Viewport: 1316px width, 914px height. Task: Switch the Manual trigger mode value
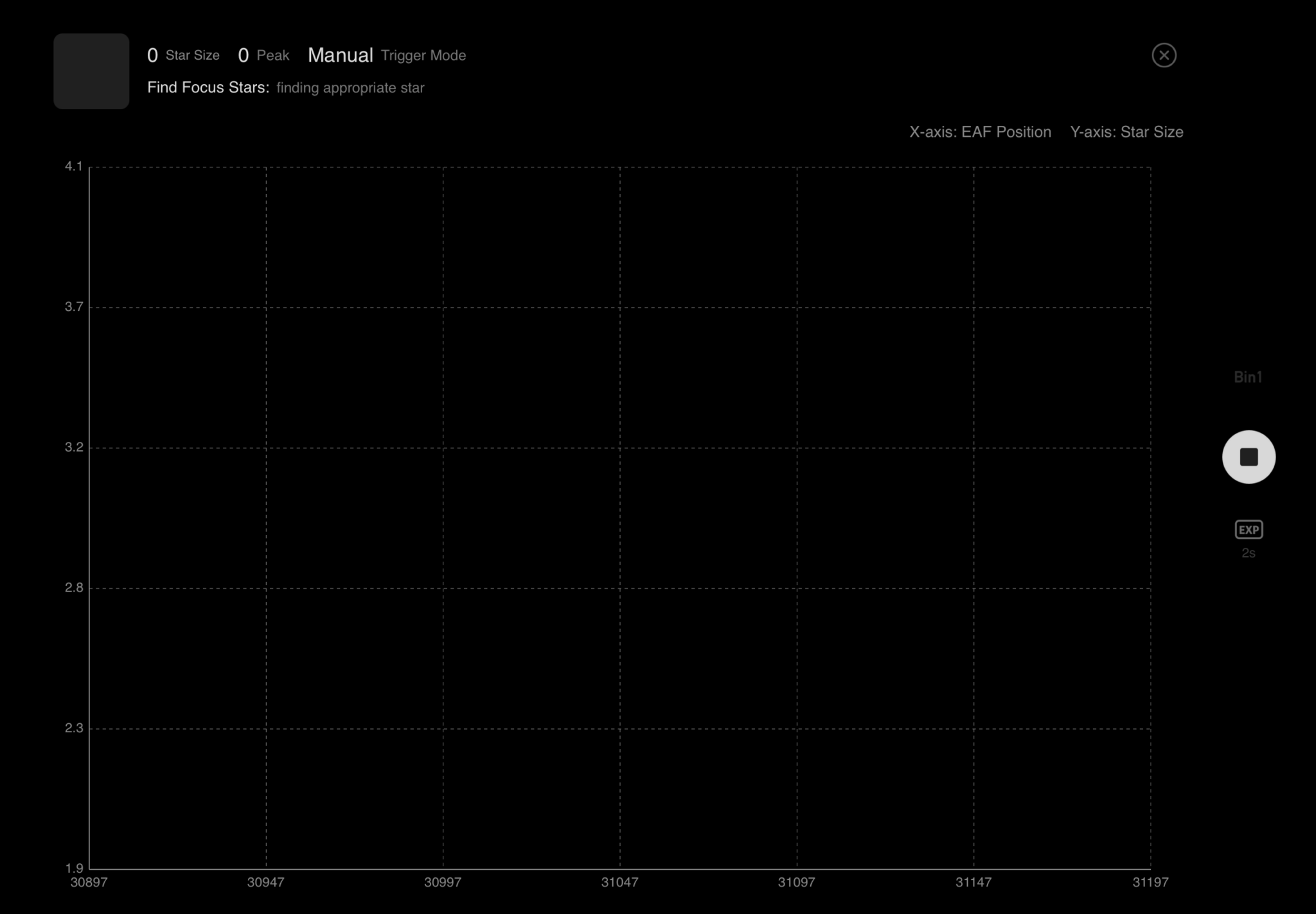pyautogui.click(x=340, y=55)
